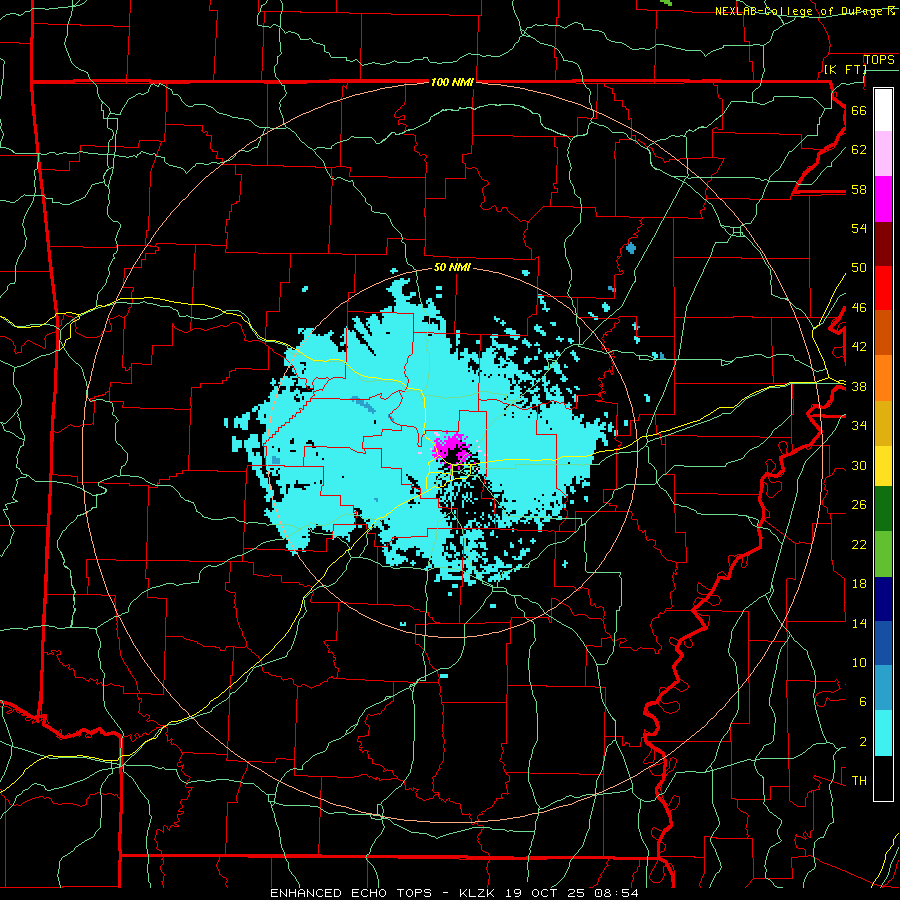The height and width of the screenshot is (900, 900).
Task: Pick the dark red maroon legend swatch
Action: pyautogui.click(x=883, y=244)
